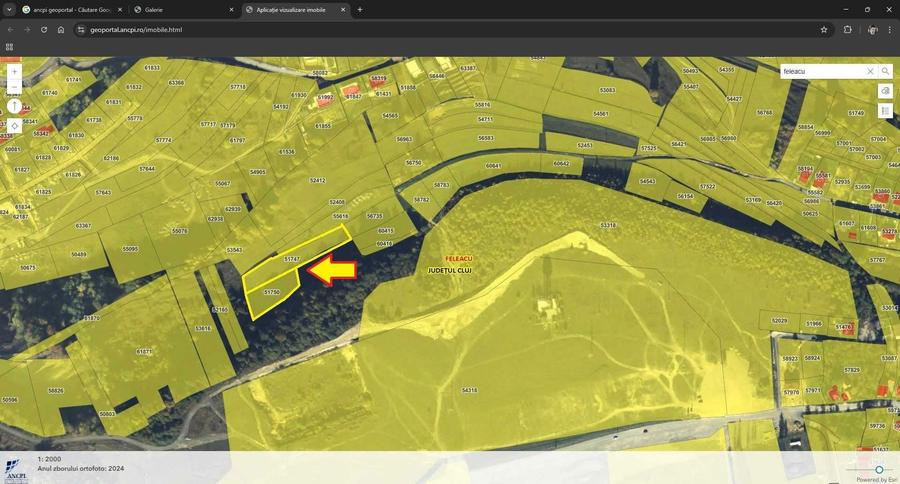Adjust the layer opacity slider handle
The height and width of the screenshot is (484, 900).
click(879, 469)
